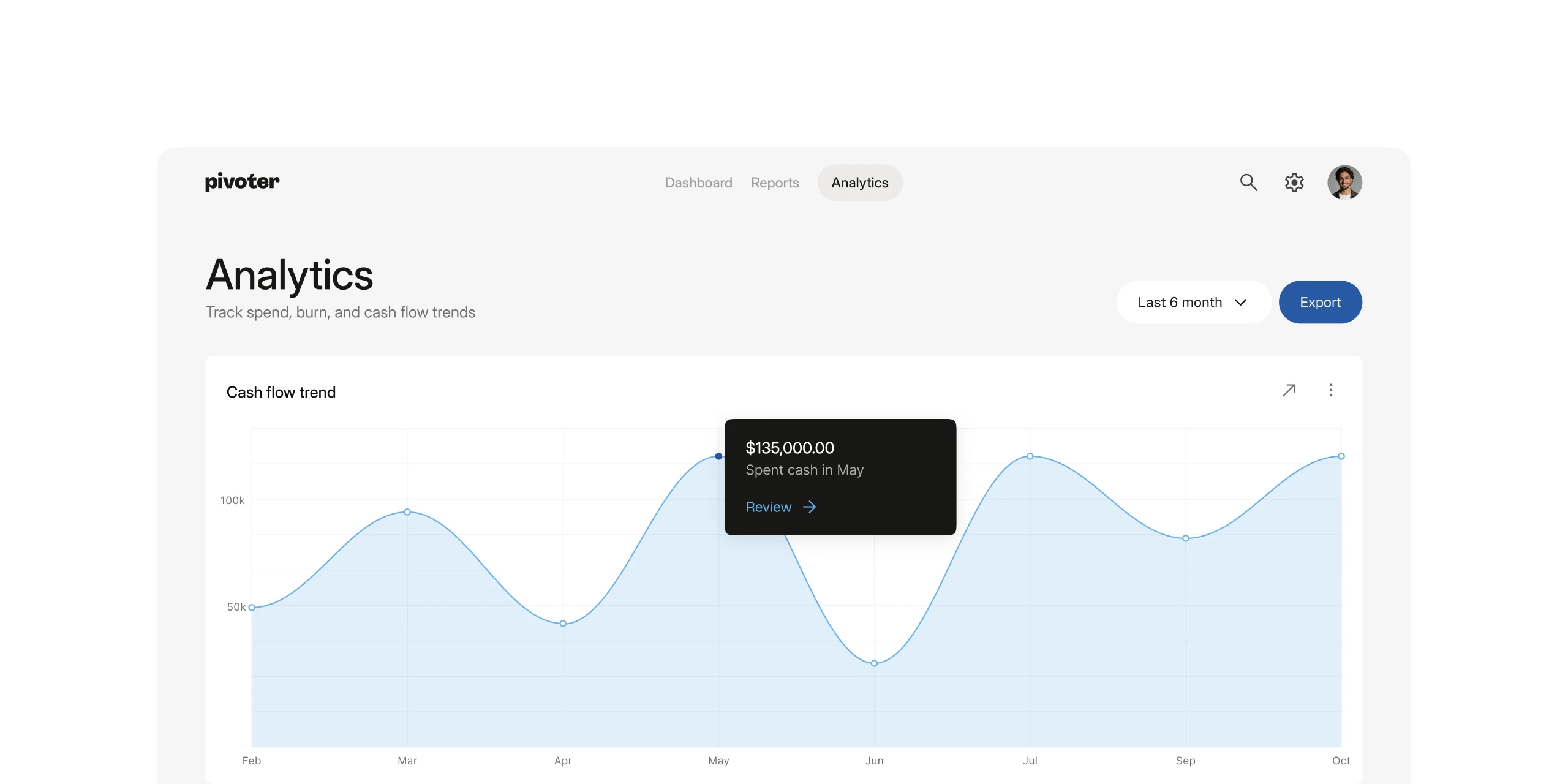Click the May axis label

[x=718, y=761]
